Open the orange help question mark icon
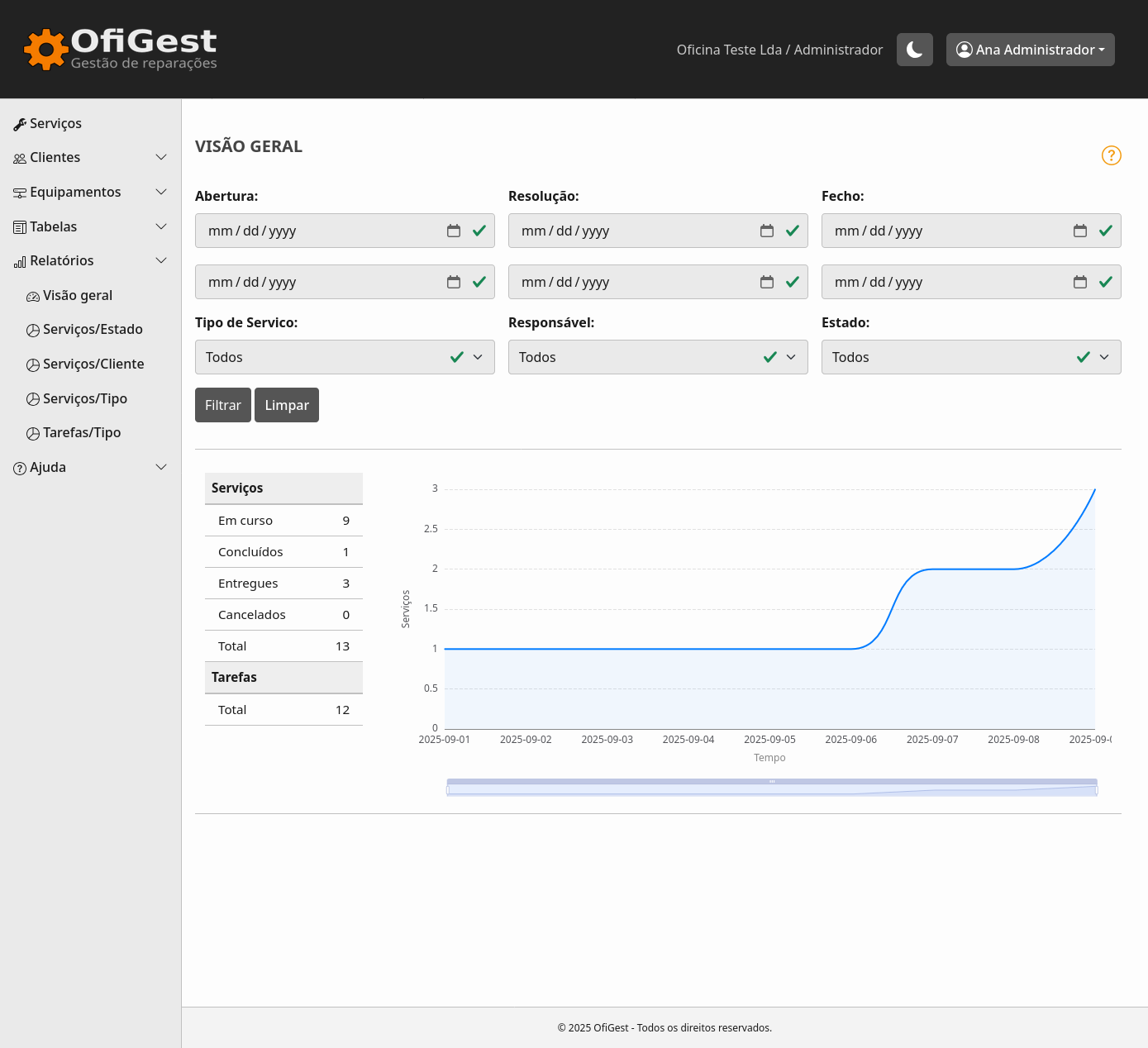The height and width of the screenshot is (1048, 1148). 1111,155
